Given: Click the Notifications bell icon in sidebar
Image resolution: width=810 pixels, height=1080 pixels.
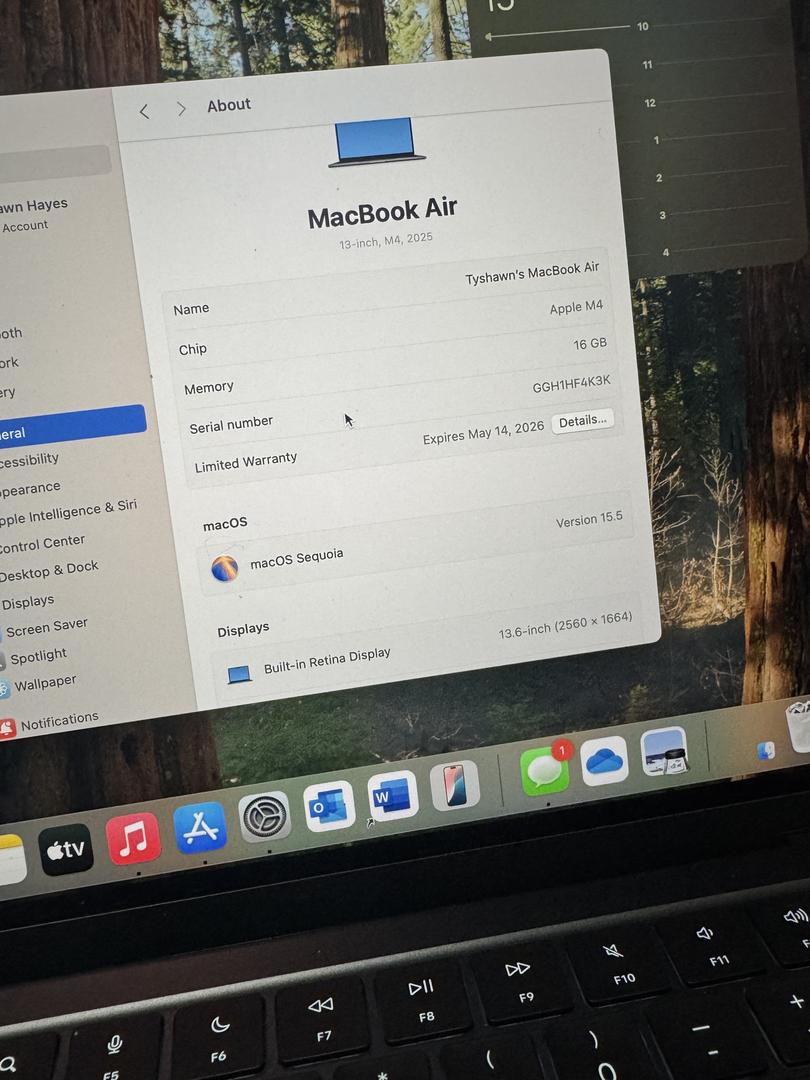Looking at the screenshot, I should click(x=7, y=729).
